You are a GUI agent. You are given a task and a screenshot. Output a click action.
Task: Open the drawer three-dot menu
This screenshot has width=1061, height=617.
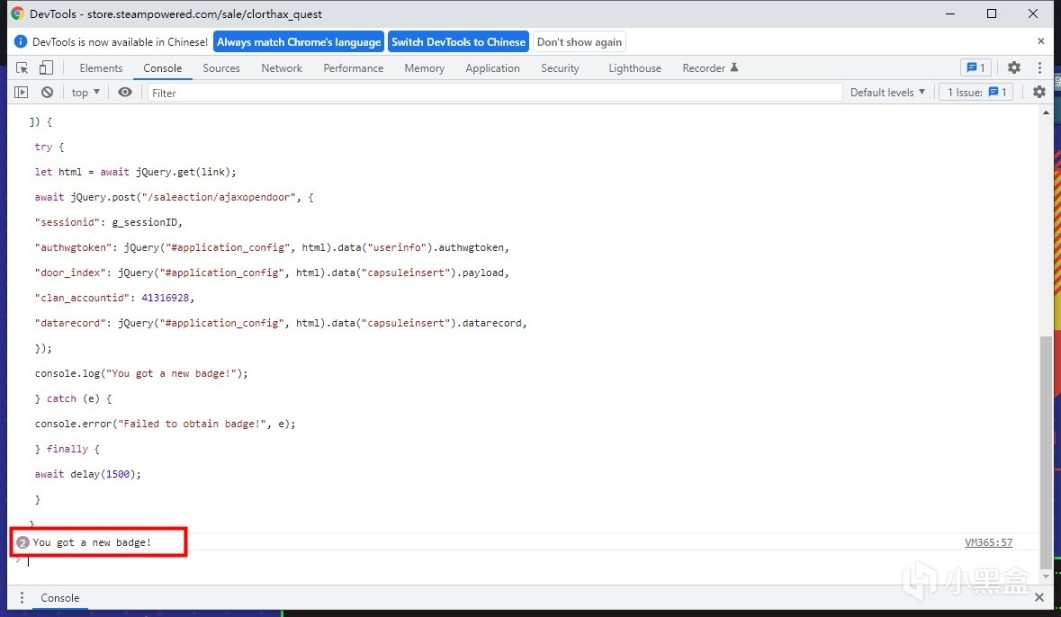pyautogui.click(x=22, y=597)
